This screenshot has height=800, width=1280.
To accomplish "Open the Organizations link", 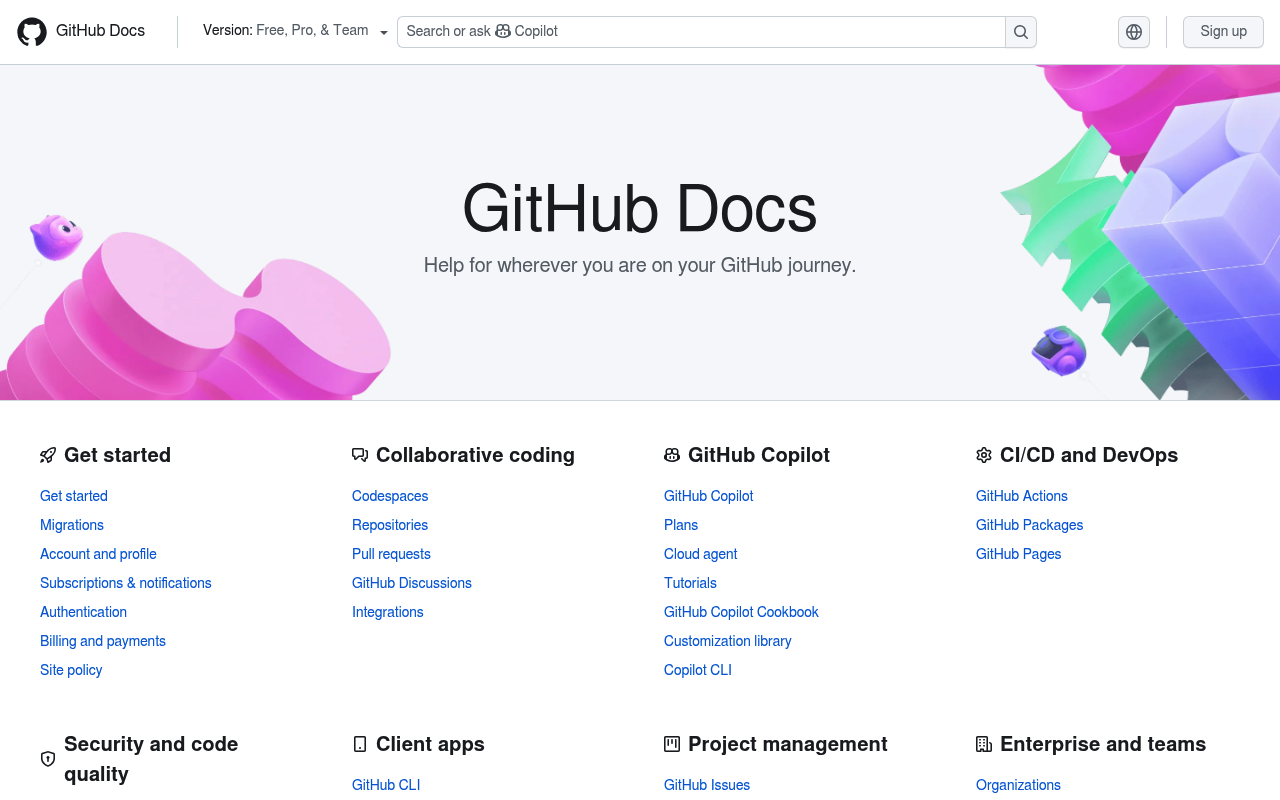I will (1018, 785).
